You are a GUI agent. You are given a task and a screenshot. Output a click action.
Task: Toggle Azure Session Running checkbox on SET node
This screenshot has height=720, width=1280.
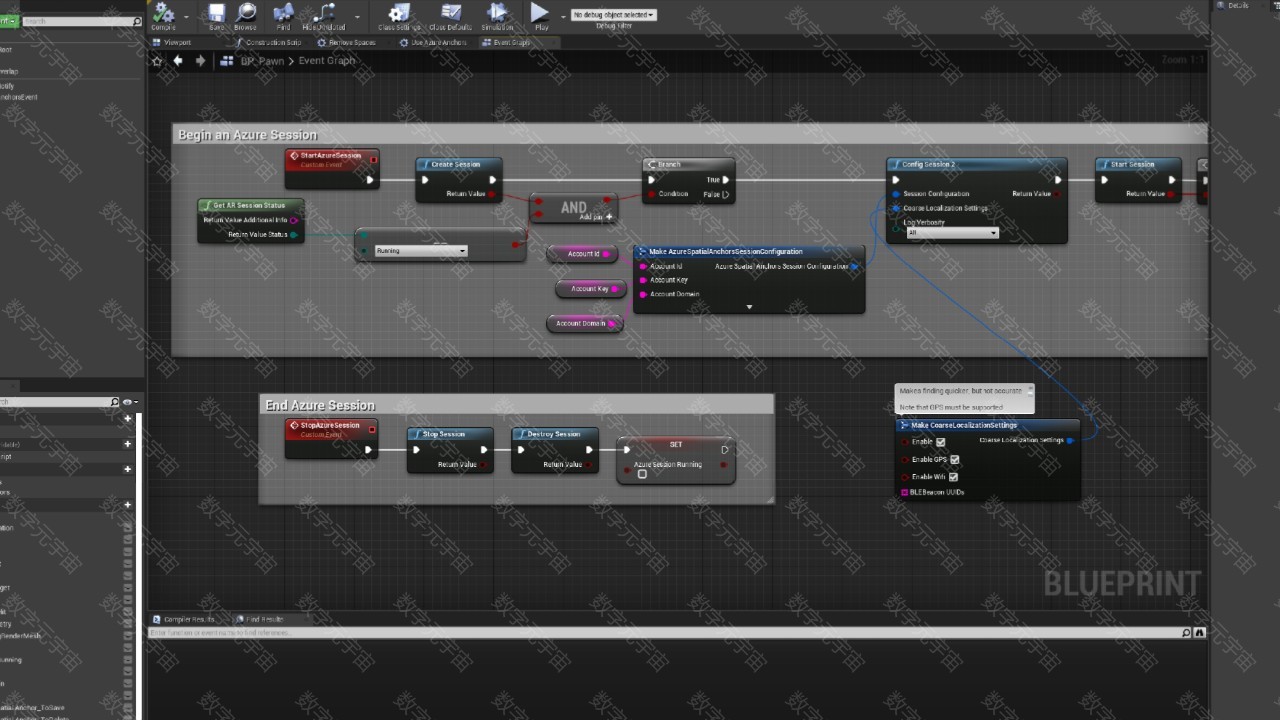pos(642,474)
